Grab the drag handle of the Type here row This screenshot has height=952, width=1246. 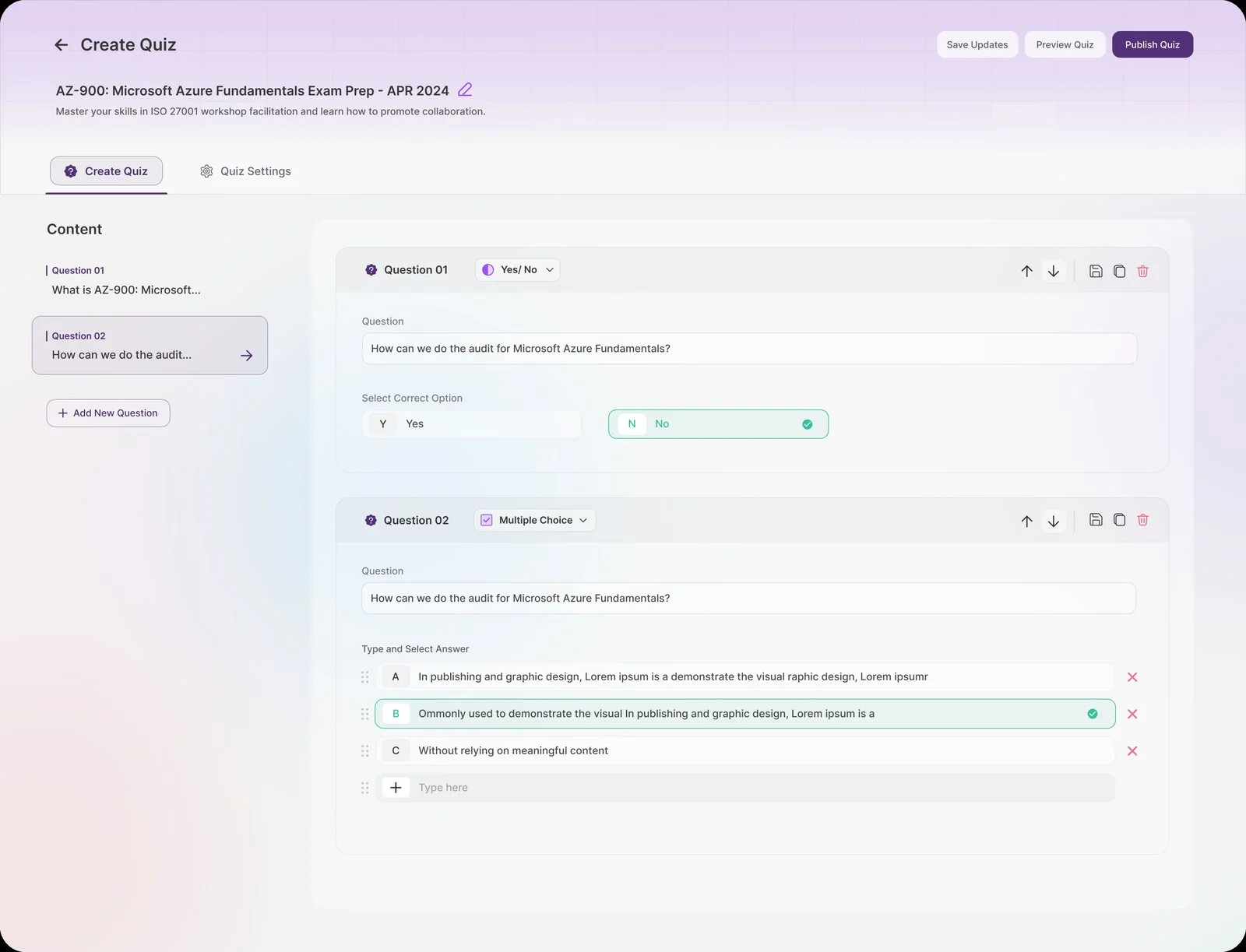tap(364, 788)
